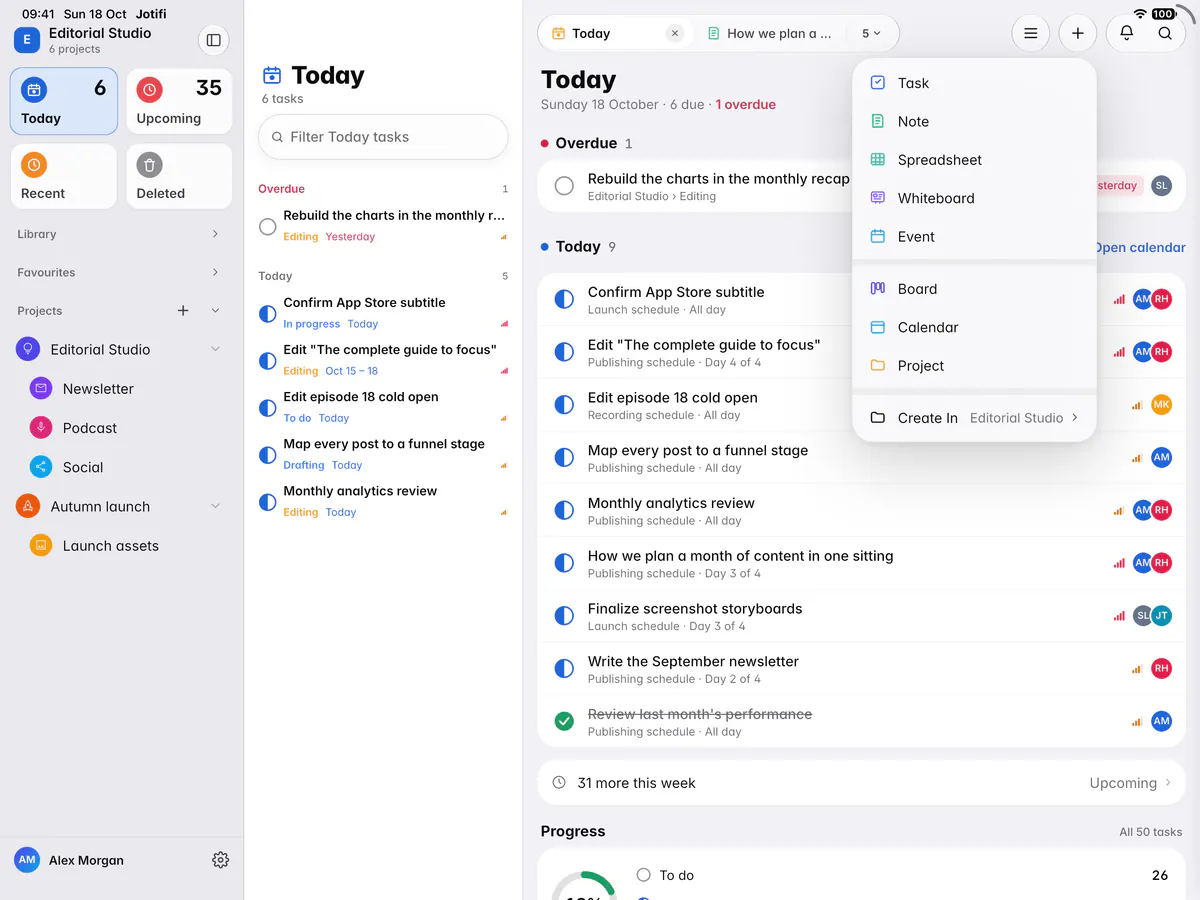1200x900 pixels.
Task: Click the plus create button in toolbar
Action: (x=1077, y=33)
